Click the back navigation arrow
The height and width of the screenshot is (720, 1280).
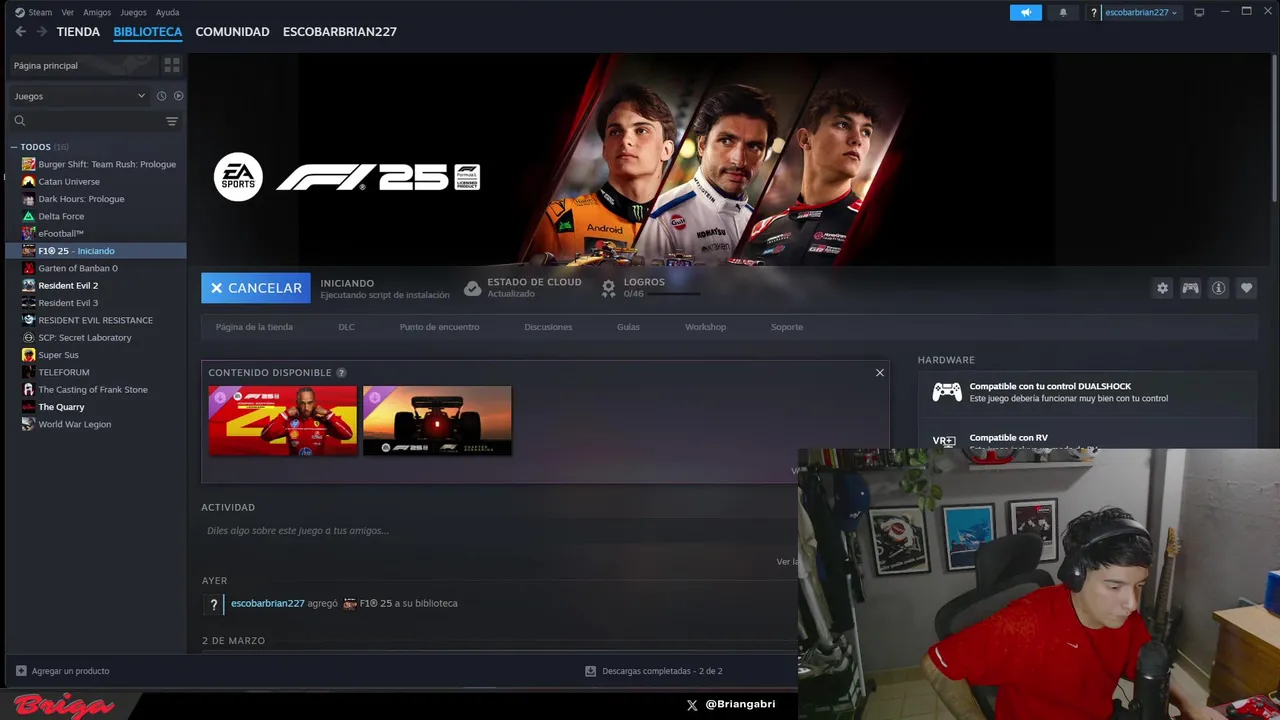pyautogui.click(x=20, y=32)
